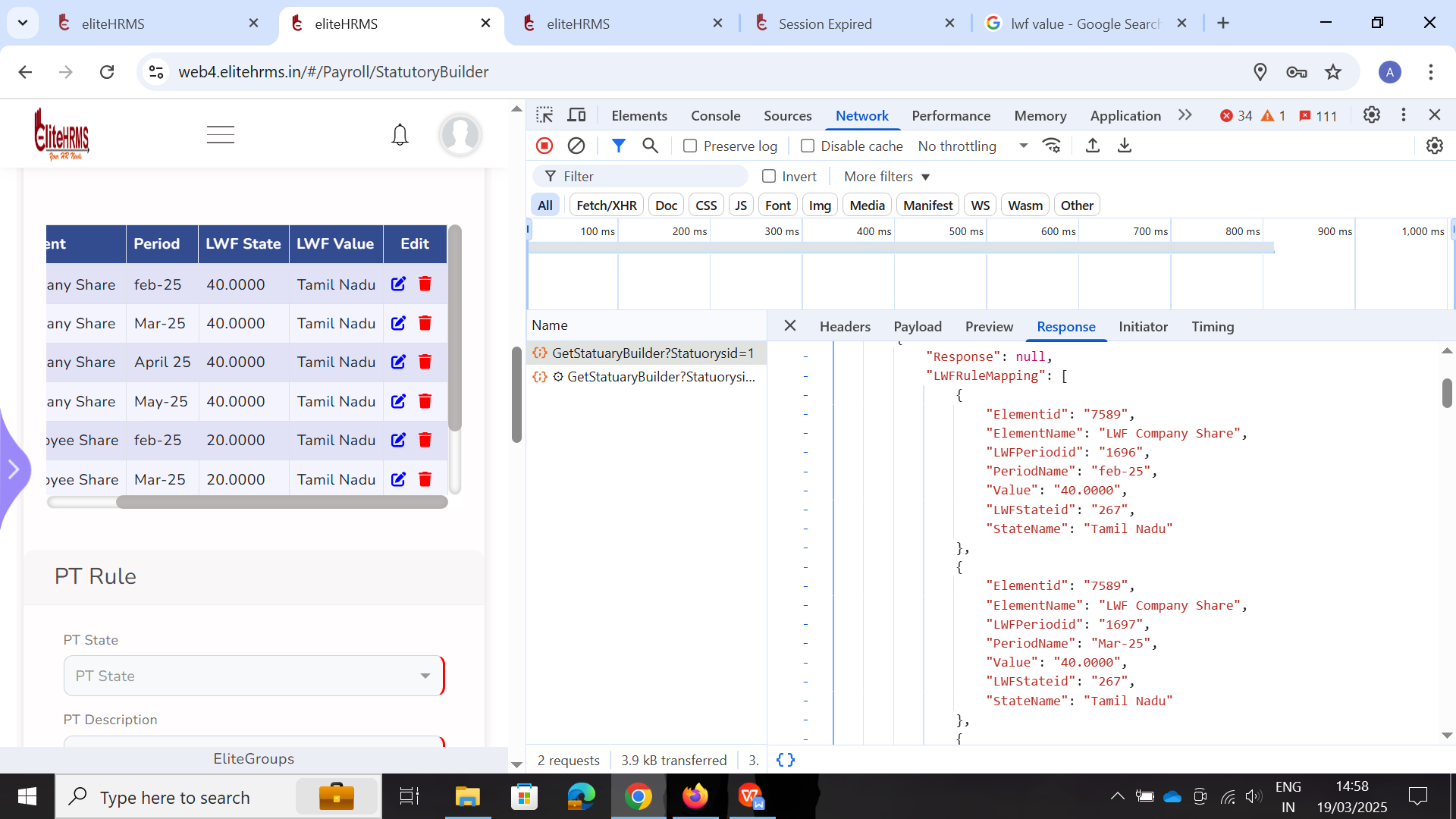Click the edit icon for the feb-25 40.0000 row
Image resolution: width=1456 pixels, height=819 pixels.
coord(398,284)
